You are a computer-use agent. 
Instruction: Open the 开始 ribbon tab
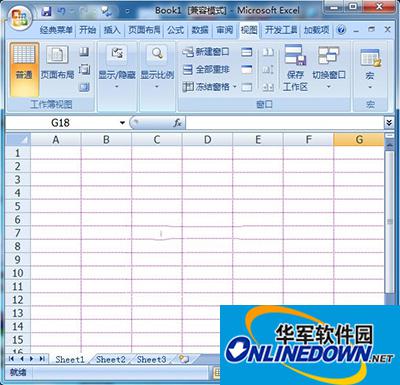88,30
